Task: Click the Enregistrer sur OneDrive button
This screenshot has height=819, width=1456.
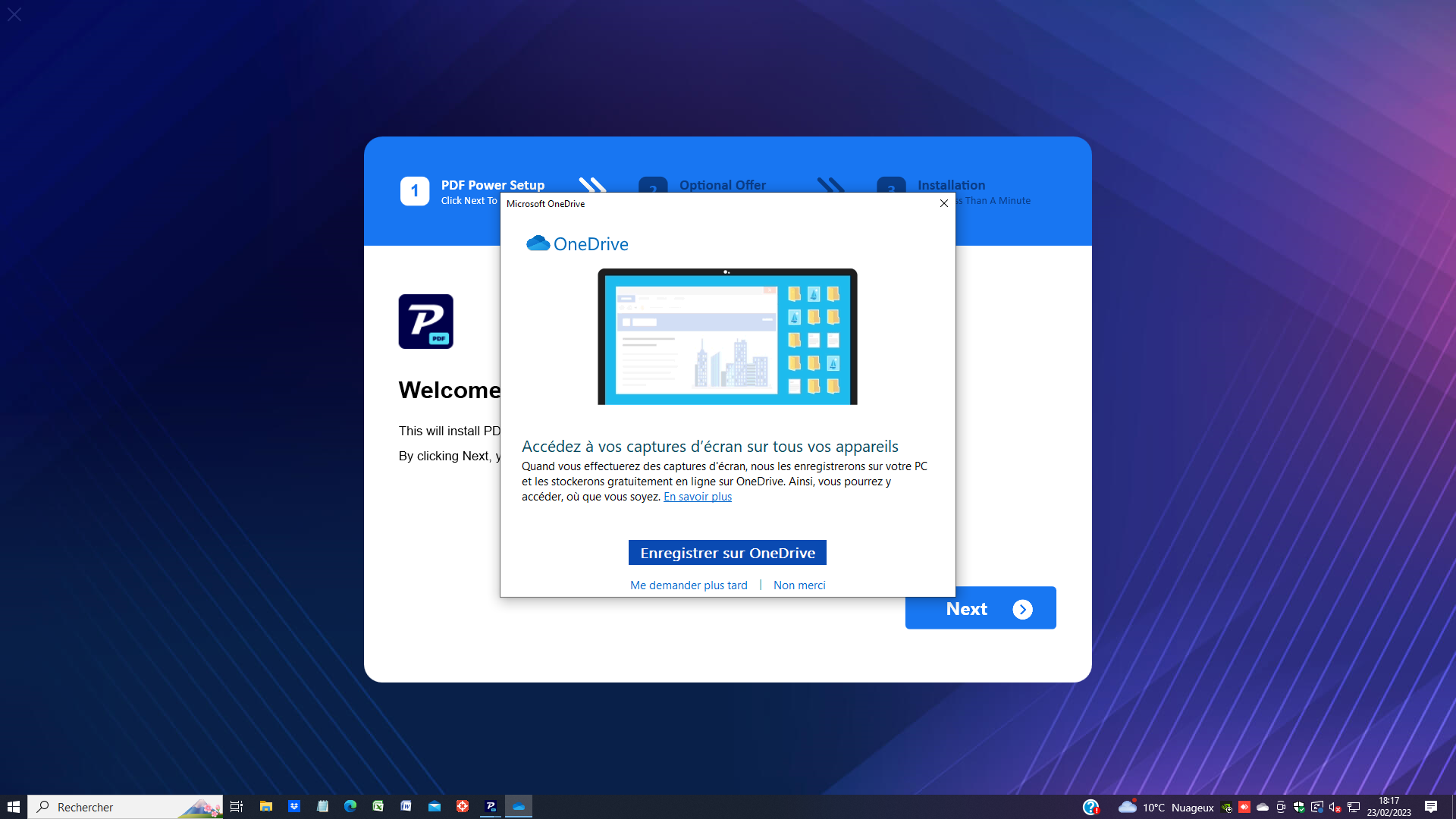Action: 727,553
